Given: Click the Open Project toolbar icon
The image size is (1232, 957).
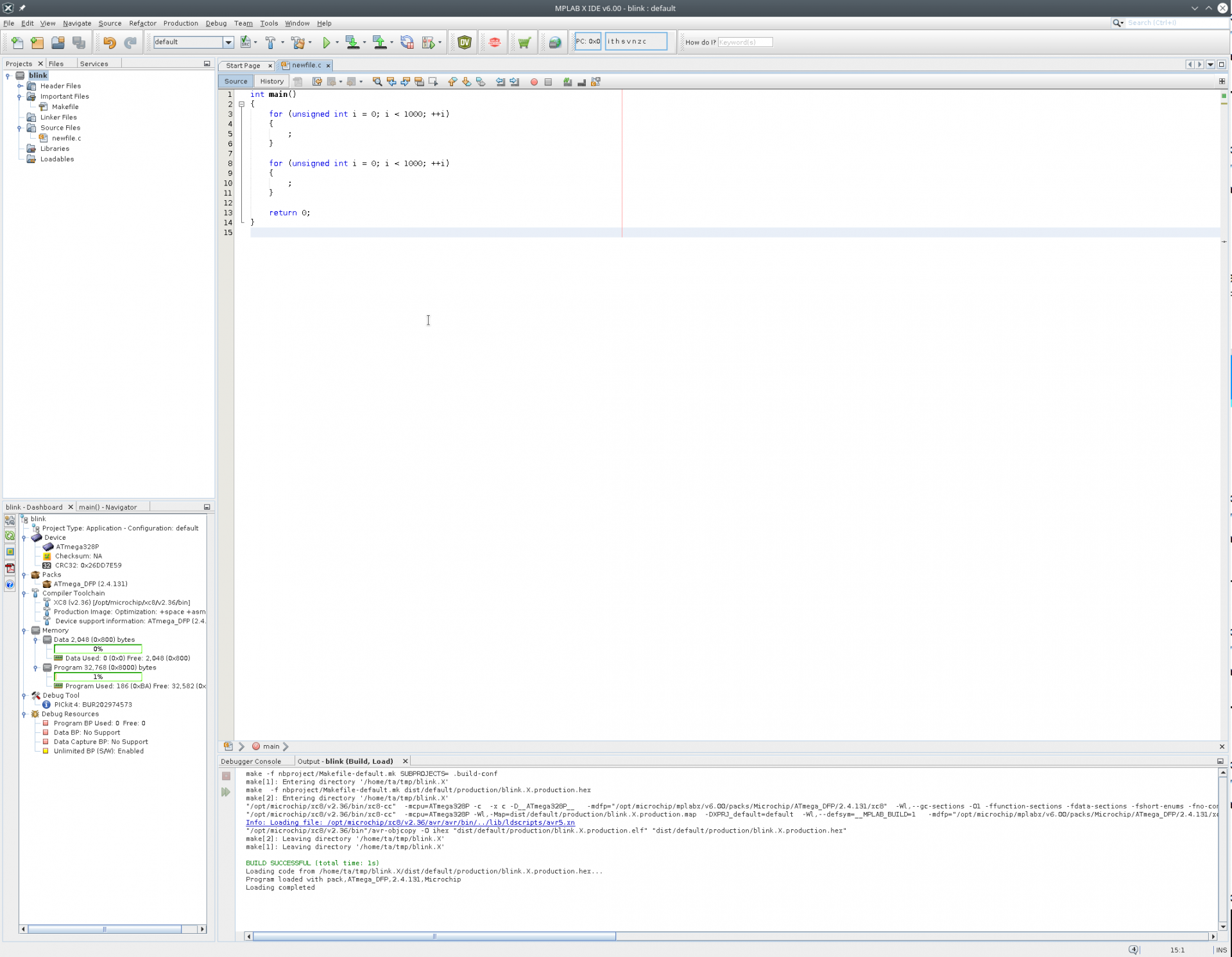Looking at the screenshot, I should pyautogui.click(x=58, y=42).
